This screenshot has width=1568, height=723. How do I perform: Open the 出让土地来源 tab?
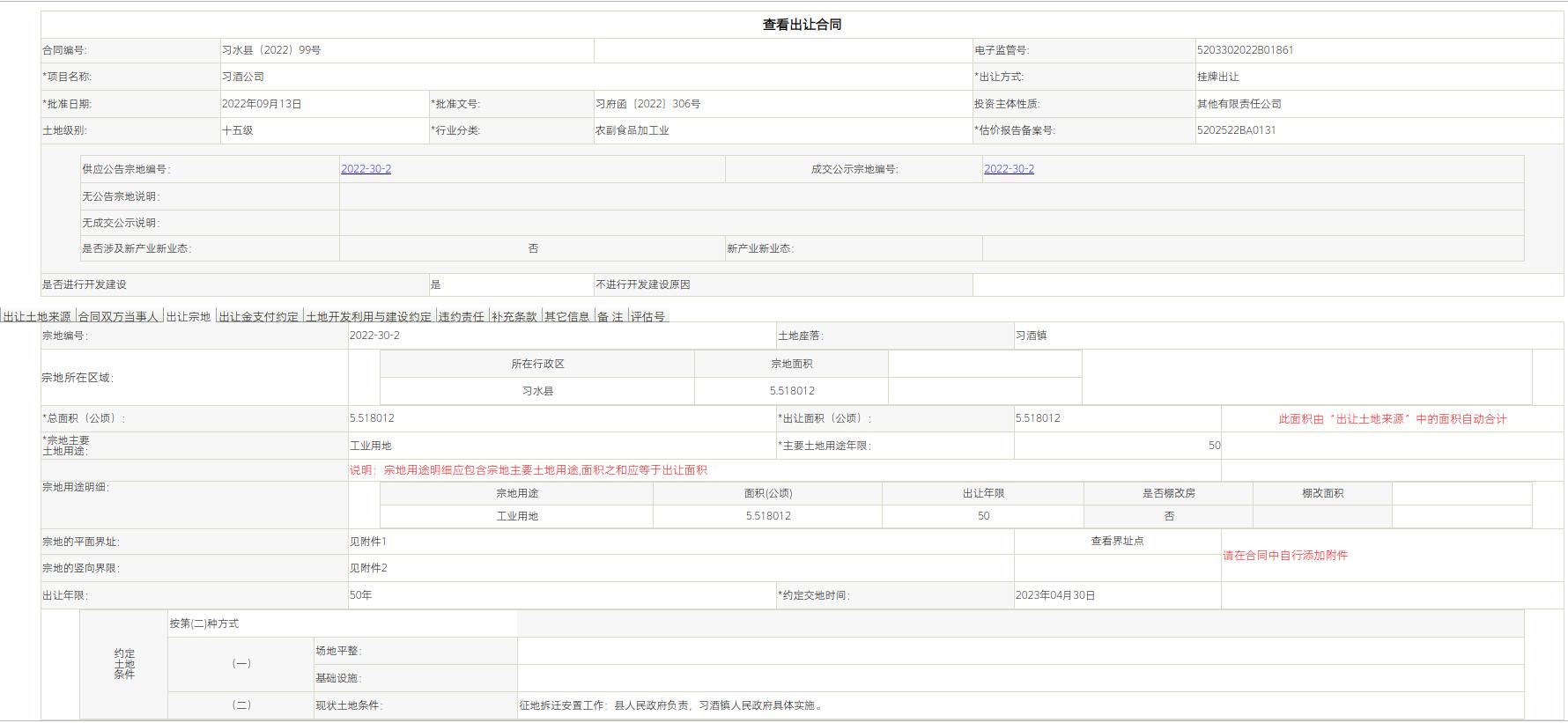click(37, 317)
